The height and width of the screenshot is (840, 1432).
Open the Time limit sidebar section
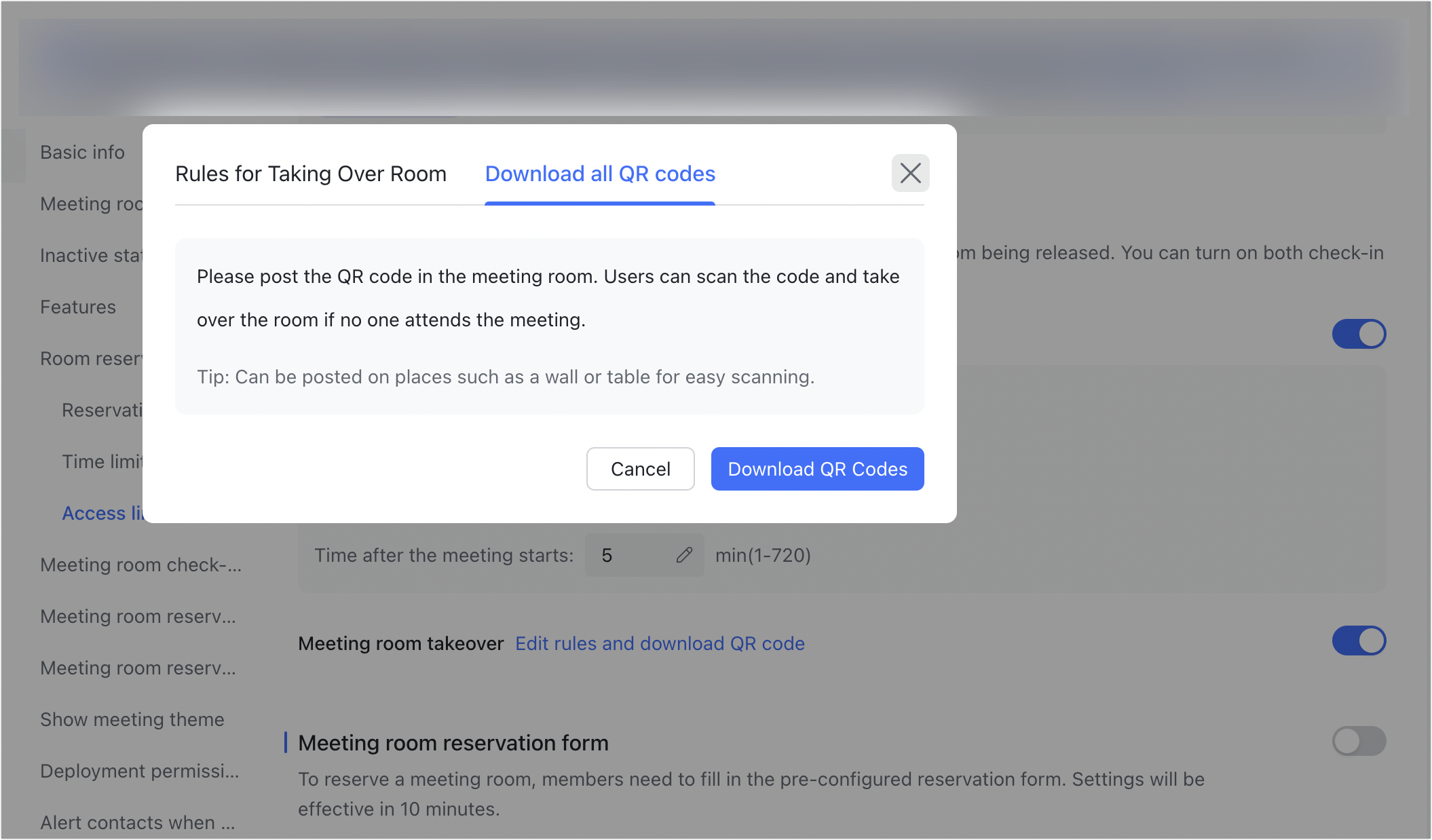(102, 461)
